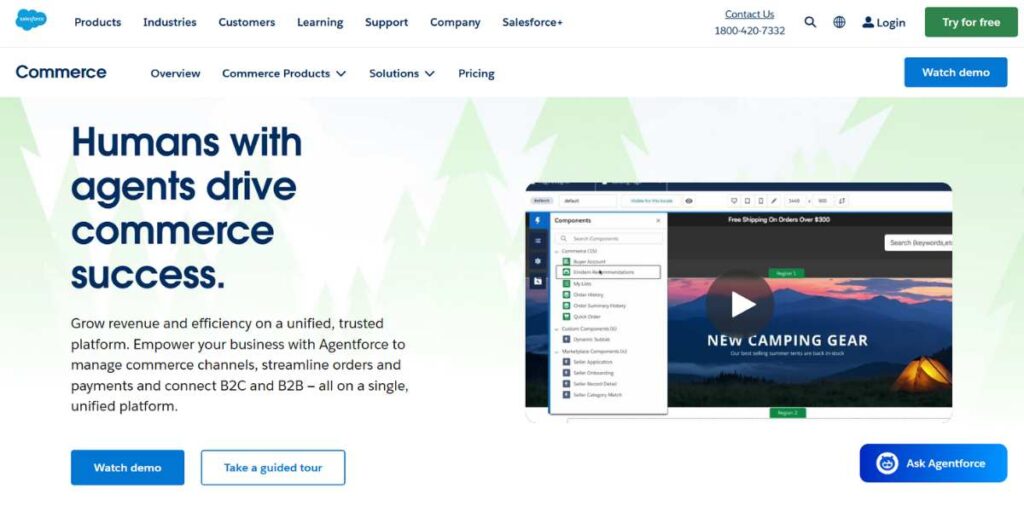Screen dimensions: 1024x512
Task: Start the Take a guided tour button
Action: (273, 468)
